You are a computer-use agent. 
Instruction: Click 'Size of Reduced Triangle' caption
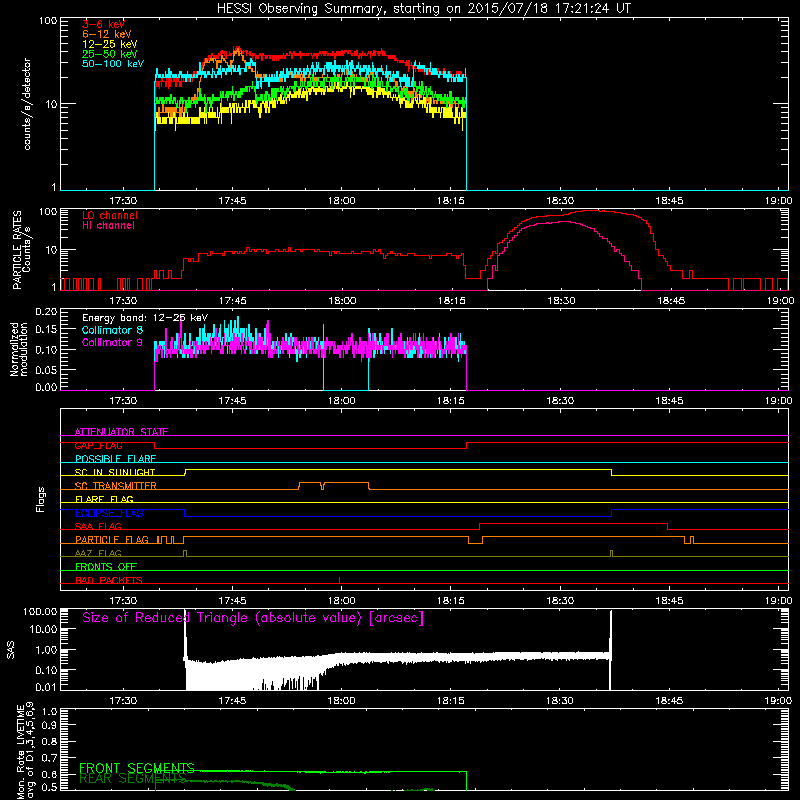pyautogui.click(x=253, y=618)
